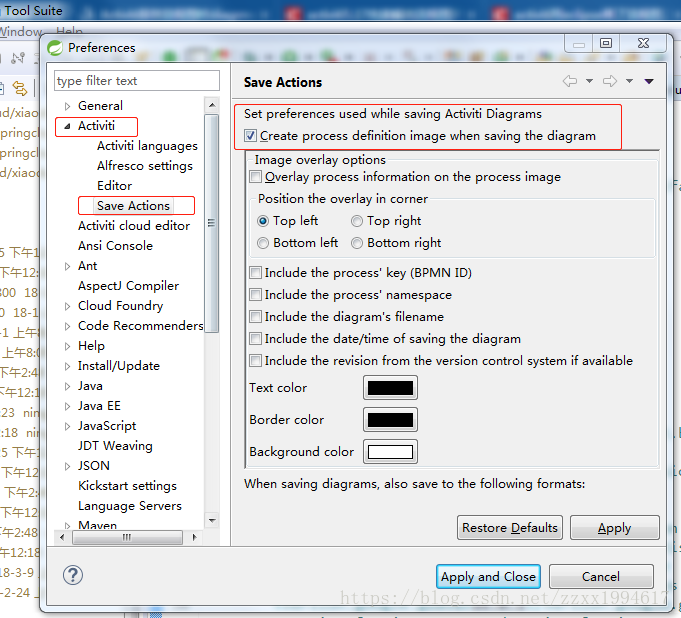The image size is (681, 618).
Task: Enable Overlay process information on the process image
Action: 255,177
